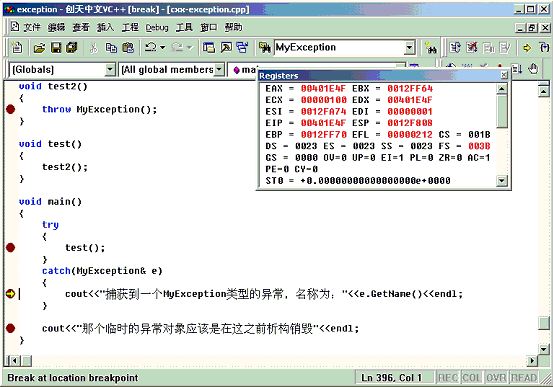Click the Show Next Statement yellow arrow
The height and width of the screenshot is (387, 553).
(527, 47)
